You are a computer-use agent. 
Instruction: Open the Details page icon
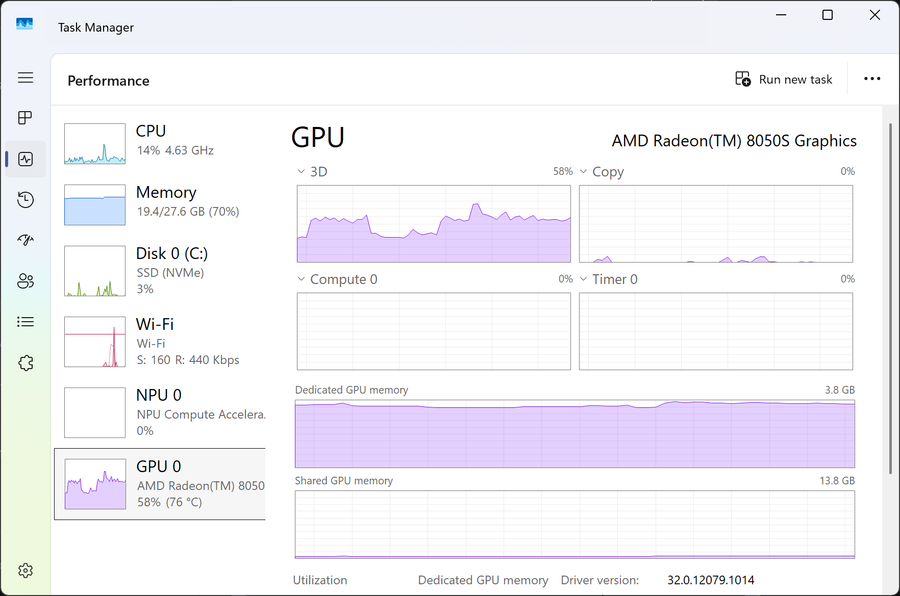[26, 322]
